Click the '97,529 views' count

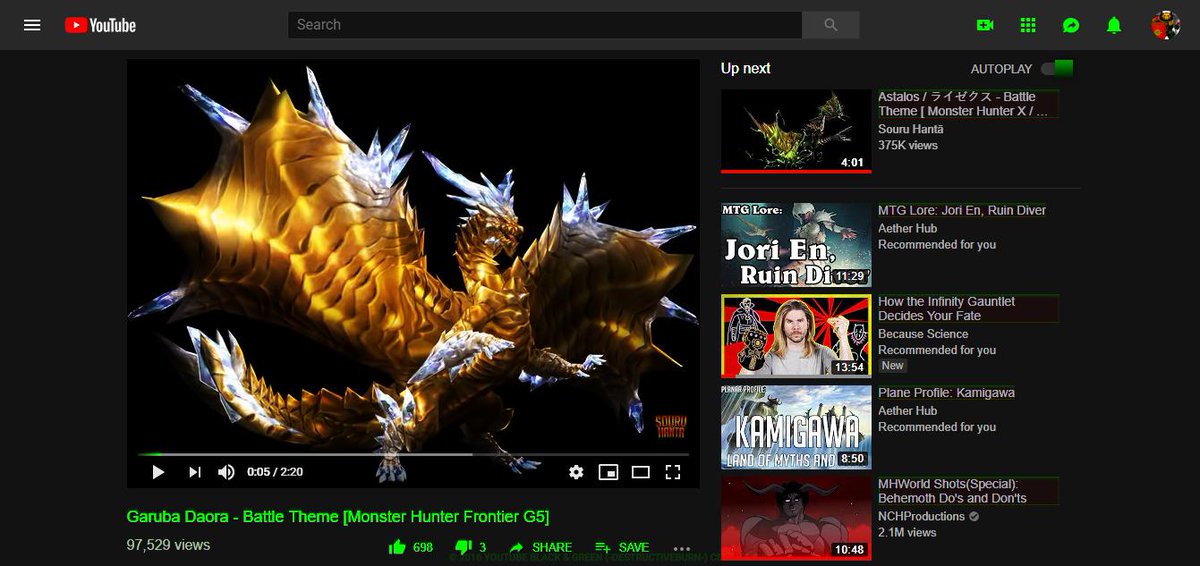(x=168, y=545)
